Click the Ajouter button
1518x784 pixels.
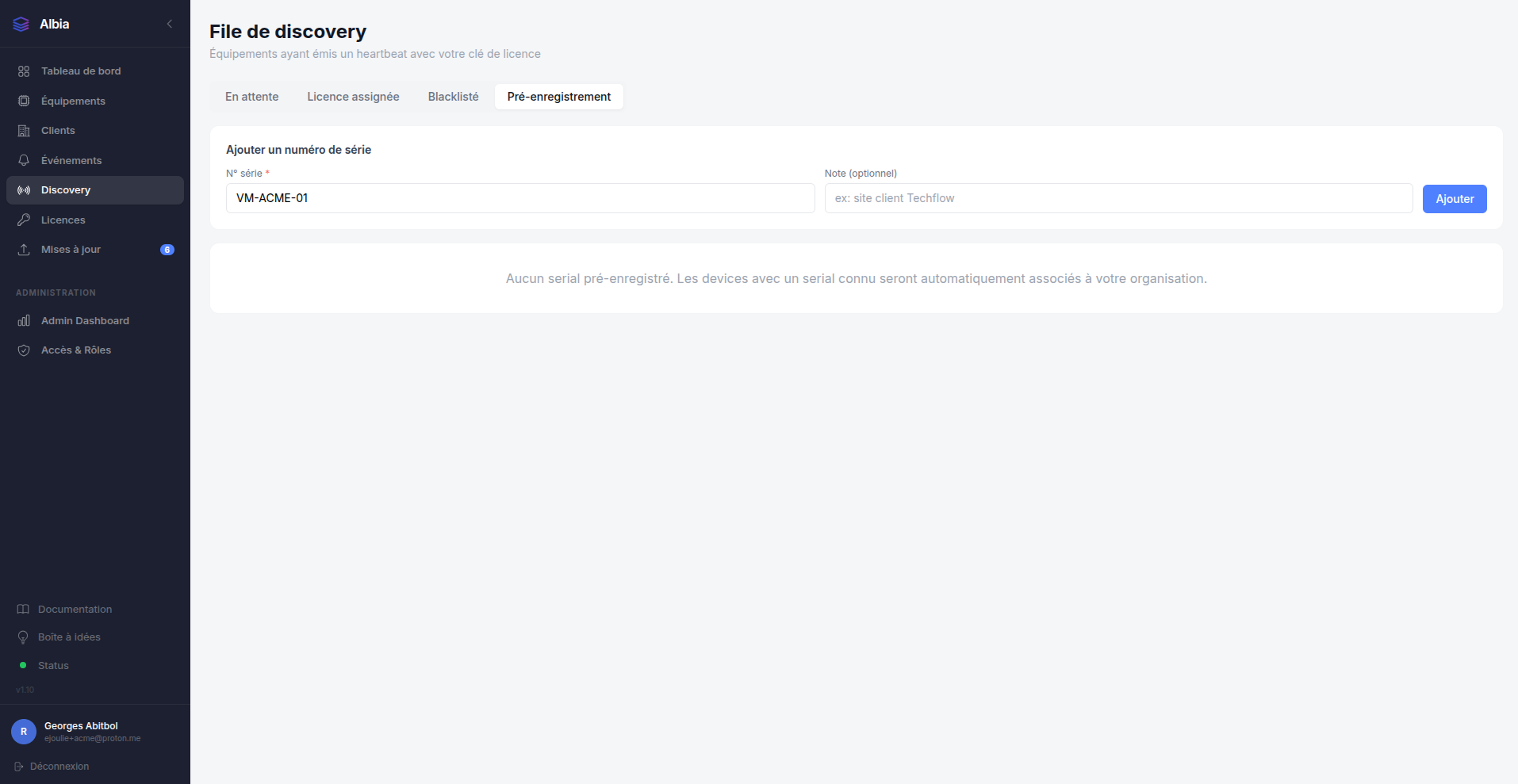point(1455,199)
